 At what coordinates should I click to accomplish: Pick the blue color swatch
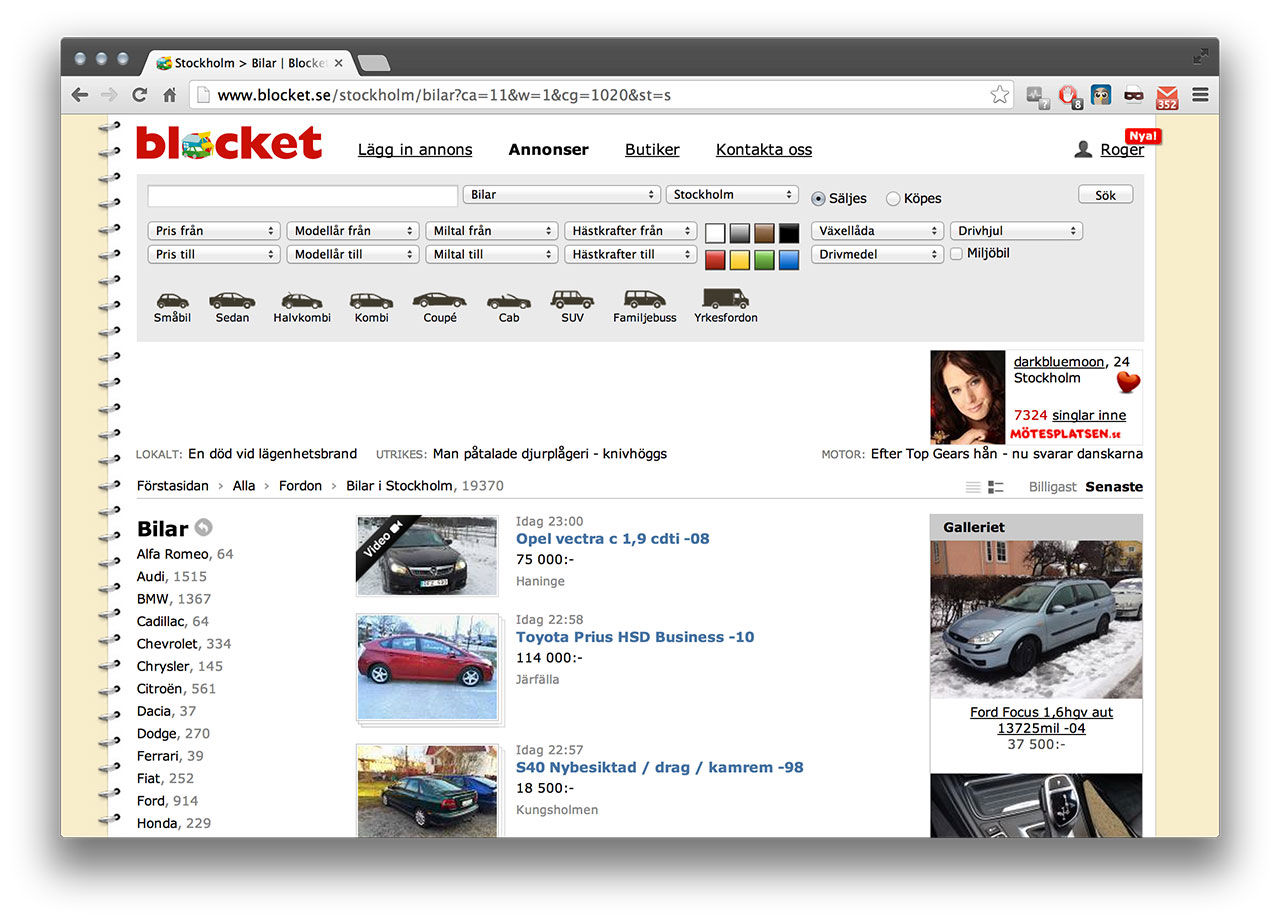pos(789,260)
